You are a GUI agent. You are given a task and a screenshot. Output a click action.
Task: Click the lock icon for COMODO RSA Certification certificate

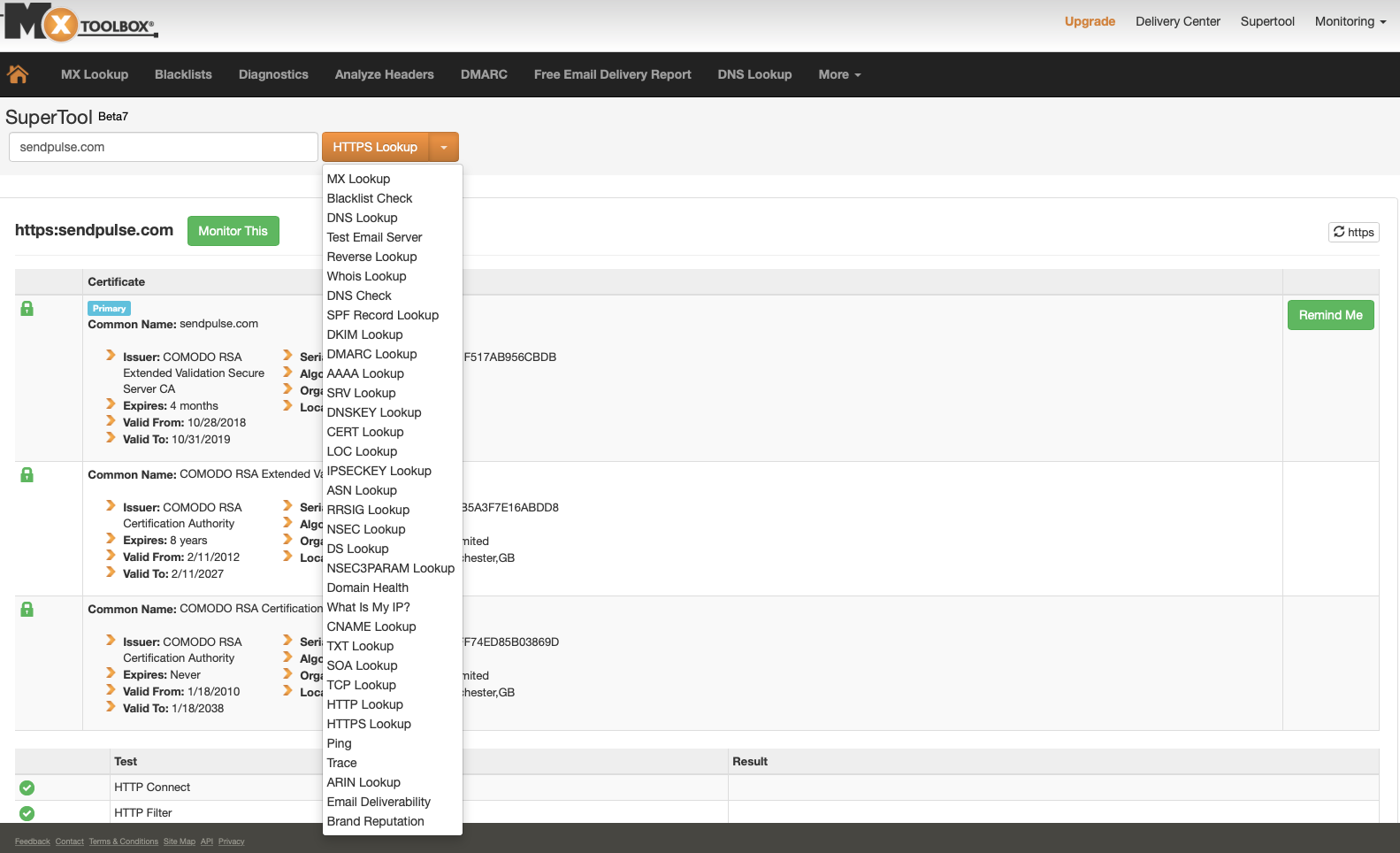(27, 609)
